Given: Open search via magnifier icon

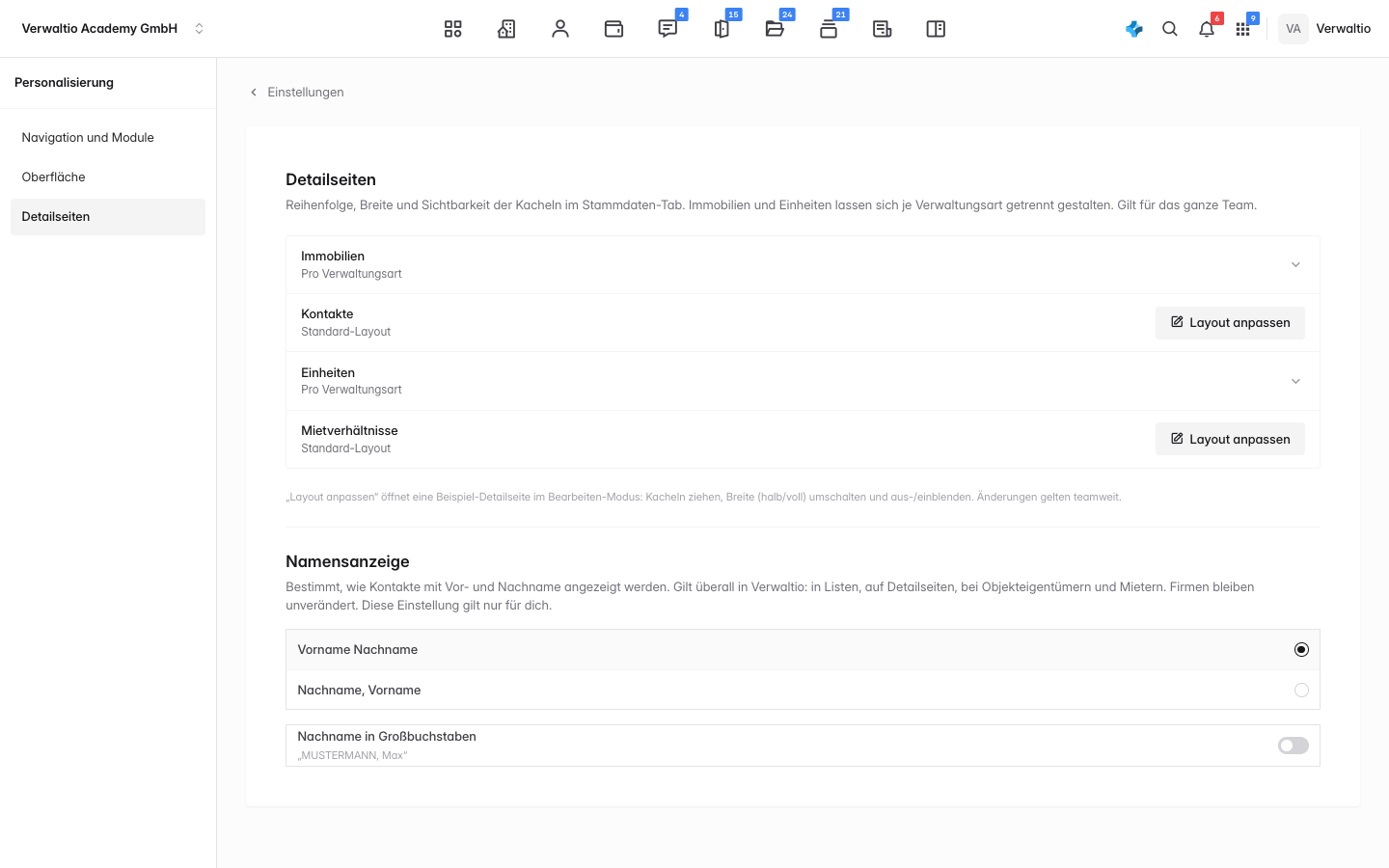Looking at the screenshot, I should pyautogui.click(x=1170, y=29).
